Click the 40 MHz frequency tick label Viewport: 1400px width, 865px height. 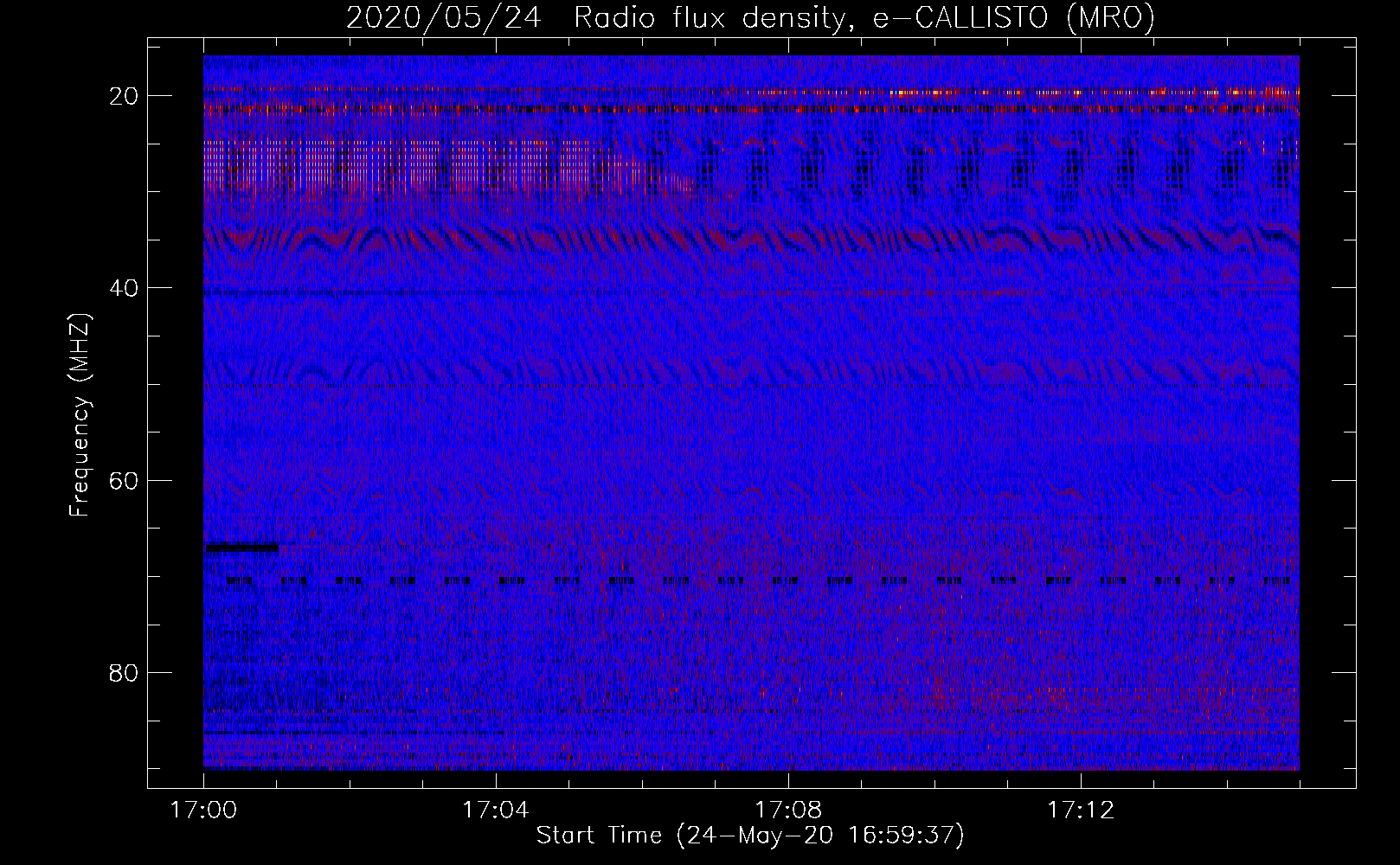click(124, 288)
